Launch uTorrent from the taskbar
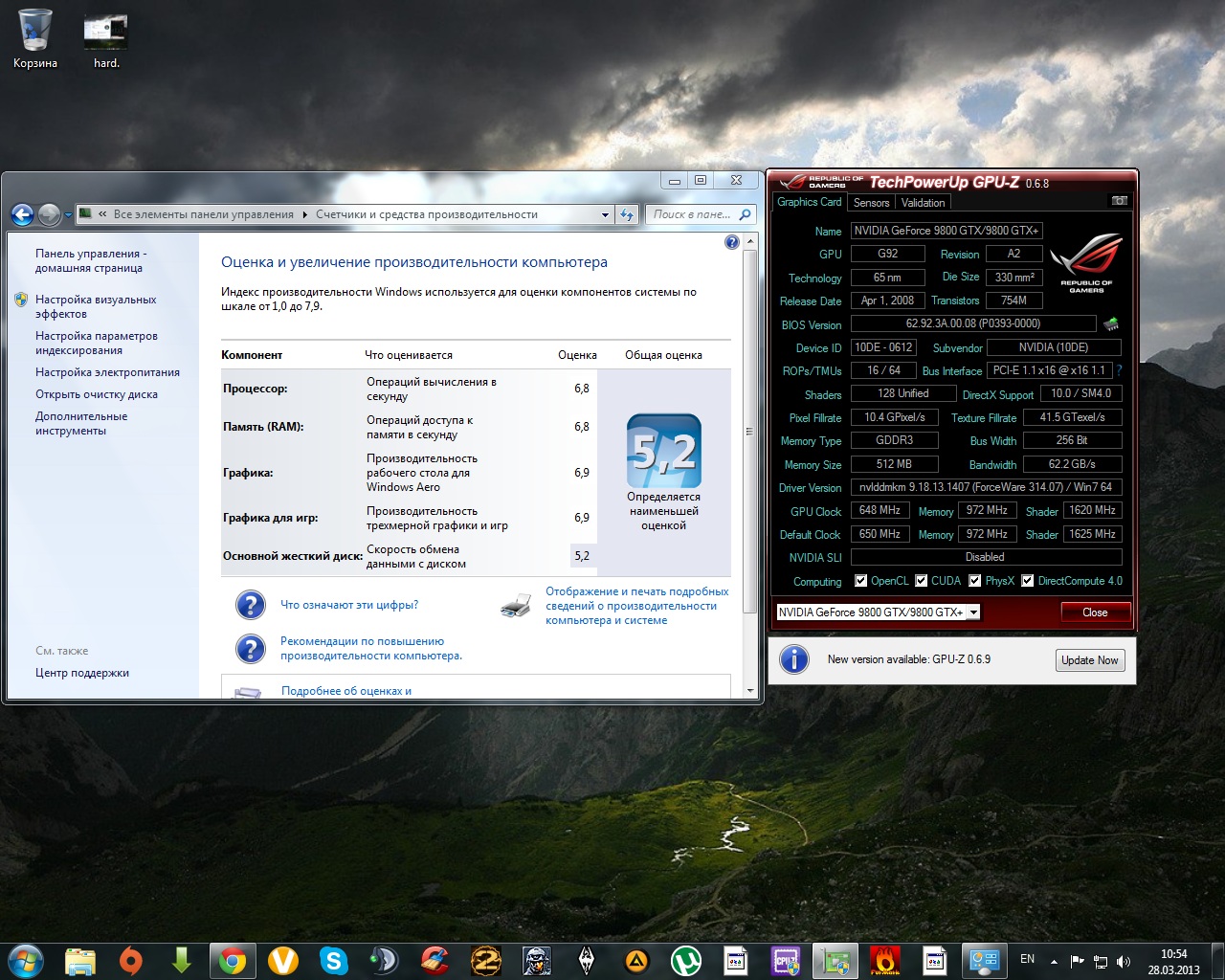The height and width of the screenshot is (980, 1225). [685, 960]
